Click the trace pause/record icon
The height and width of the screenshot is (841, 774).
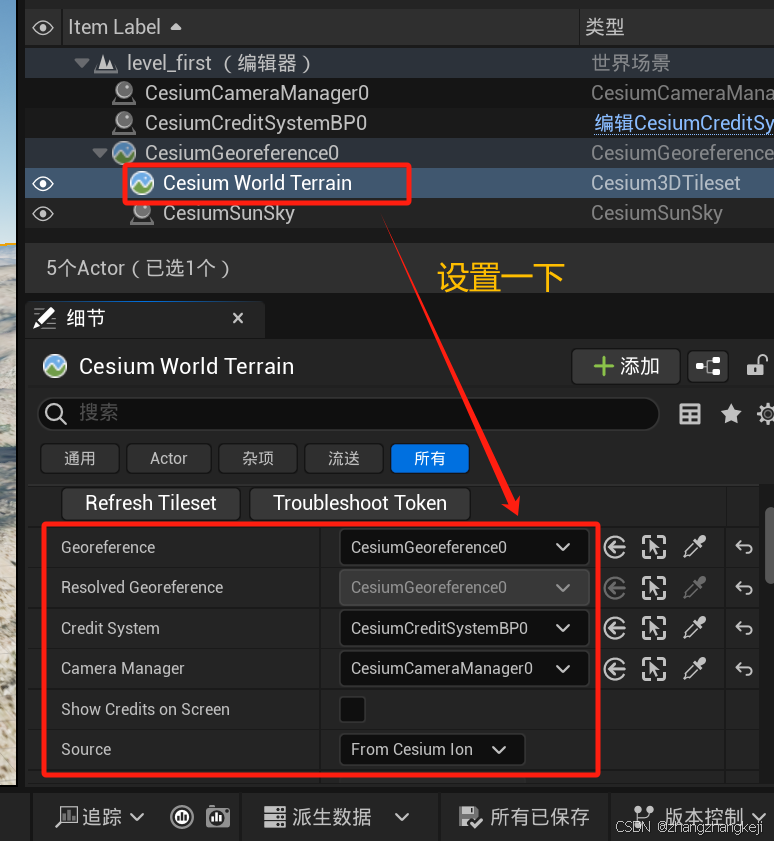pos(182,817)
